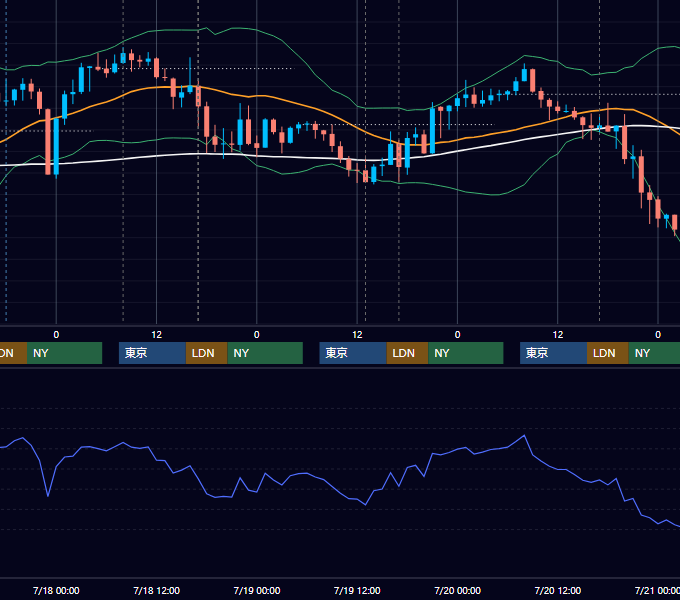The height and width of the screenshot is (600, 680).
Task: Select the NY session block spanning 7/19 00:00
Action: pos(265,353)
